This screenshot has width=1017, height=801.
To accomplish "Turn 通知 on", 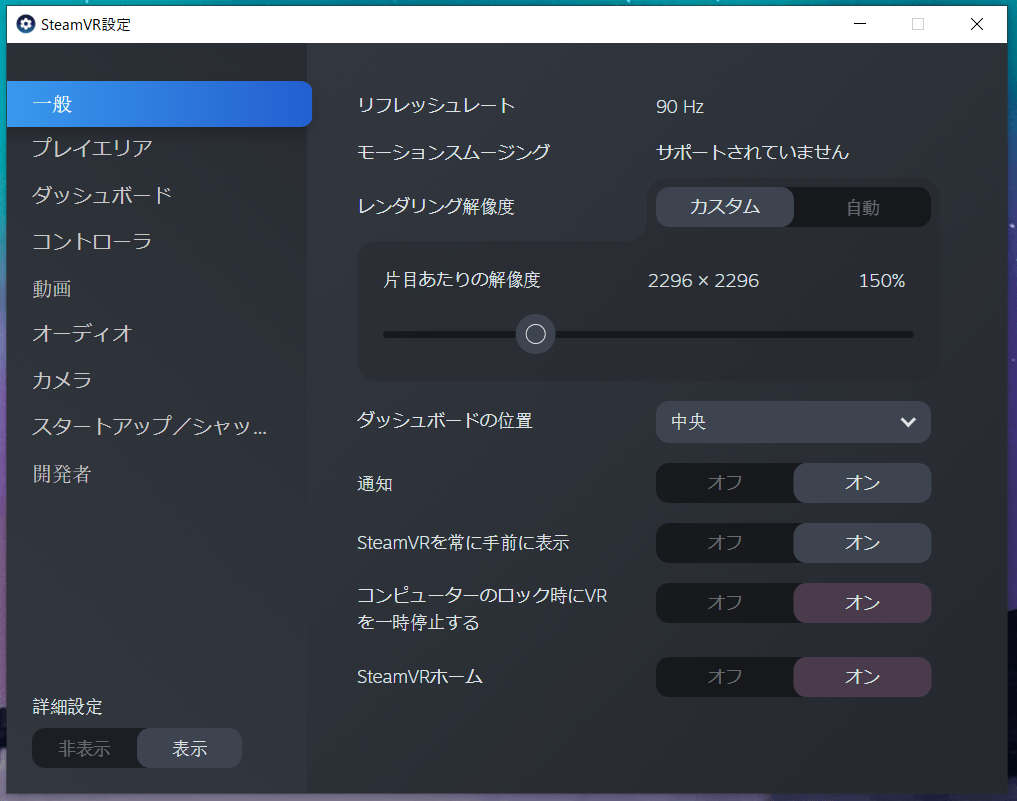I will [x=863, y=483].
